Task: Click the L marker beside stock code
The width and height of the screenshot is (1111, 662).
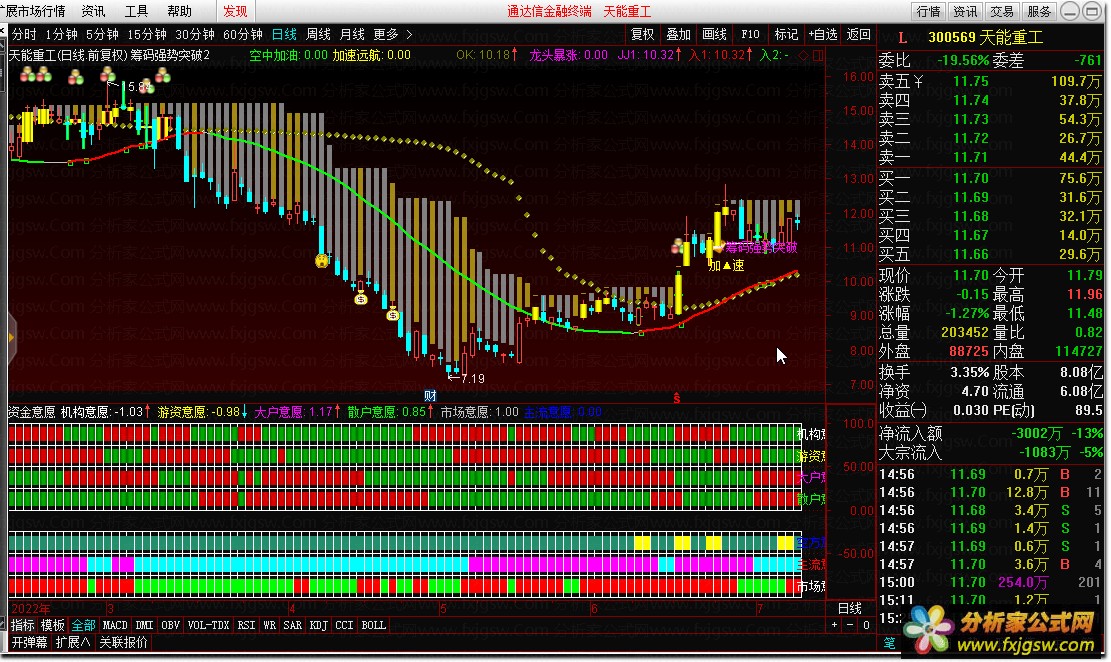Action: point(902,38)
